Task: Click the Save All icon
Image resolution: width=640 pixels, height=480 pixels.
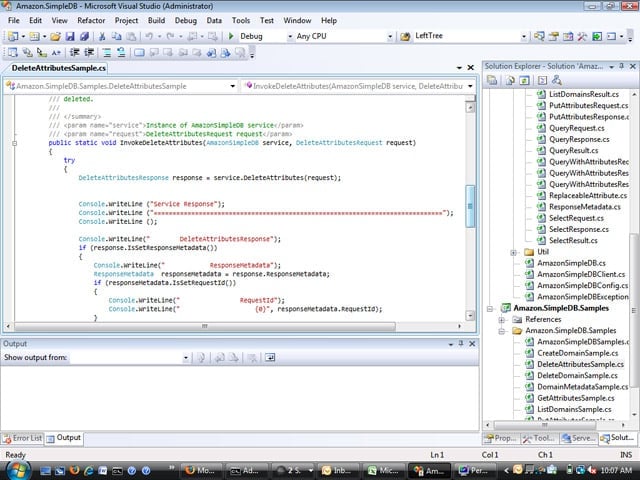Action: pyautogui.click(x=84, y=36)
